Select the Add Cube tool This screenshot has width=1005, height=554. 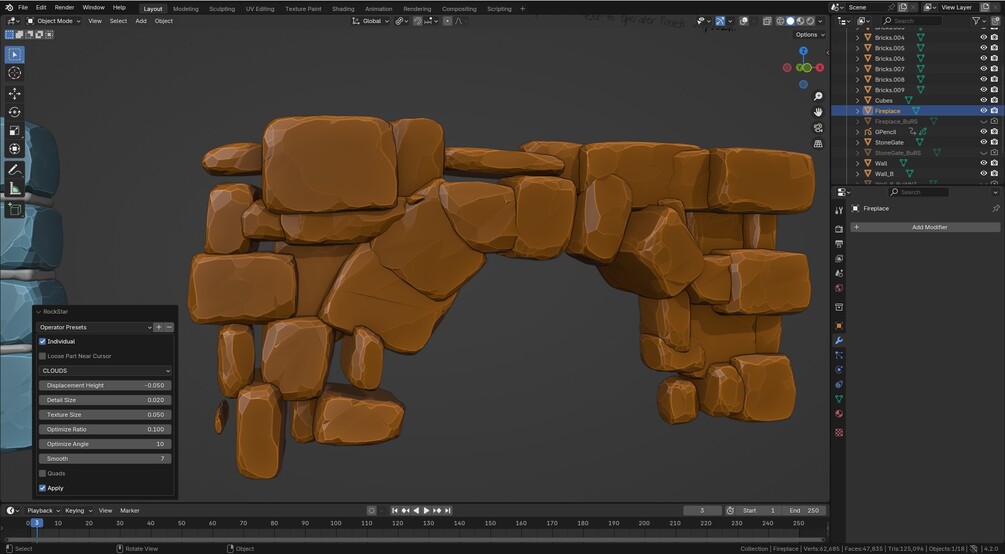[x=15, y=209]
